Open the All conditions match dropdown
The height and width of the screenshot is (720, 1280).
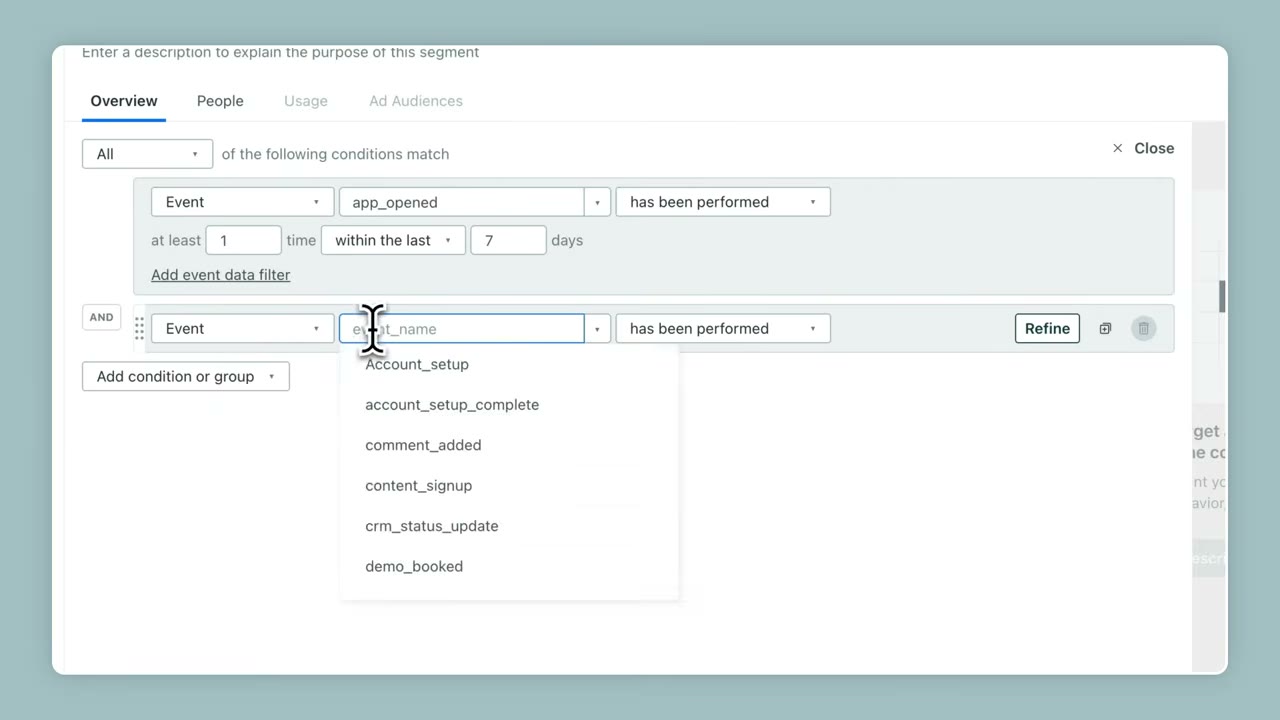click(147, 154)
